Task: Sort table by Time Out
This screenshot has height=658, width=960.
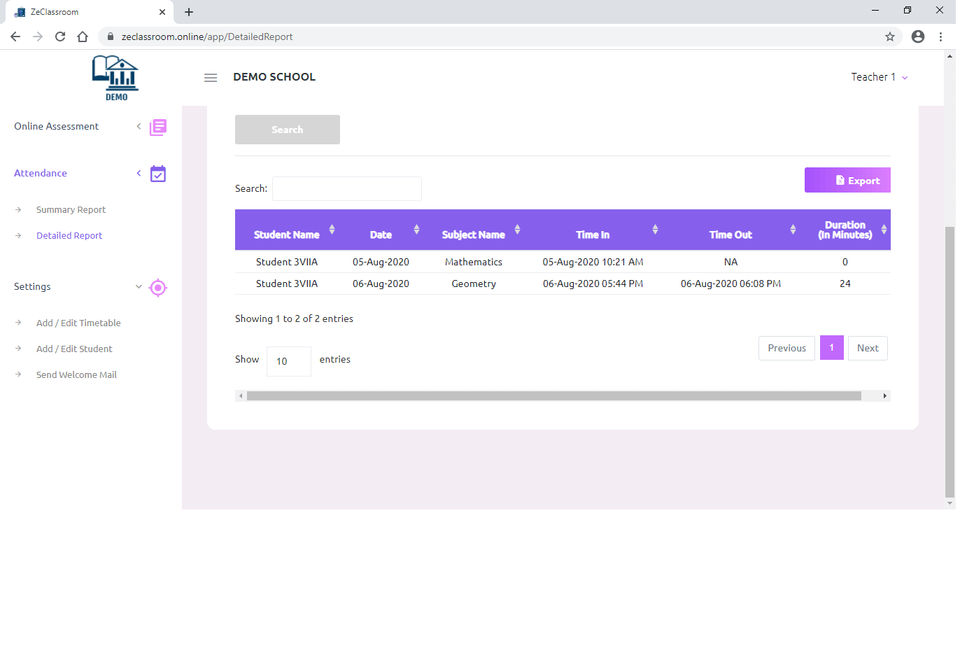Action: [793, 230]
